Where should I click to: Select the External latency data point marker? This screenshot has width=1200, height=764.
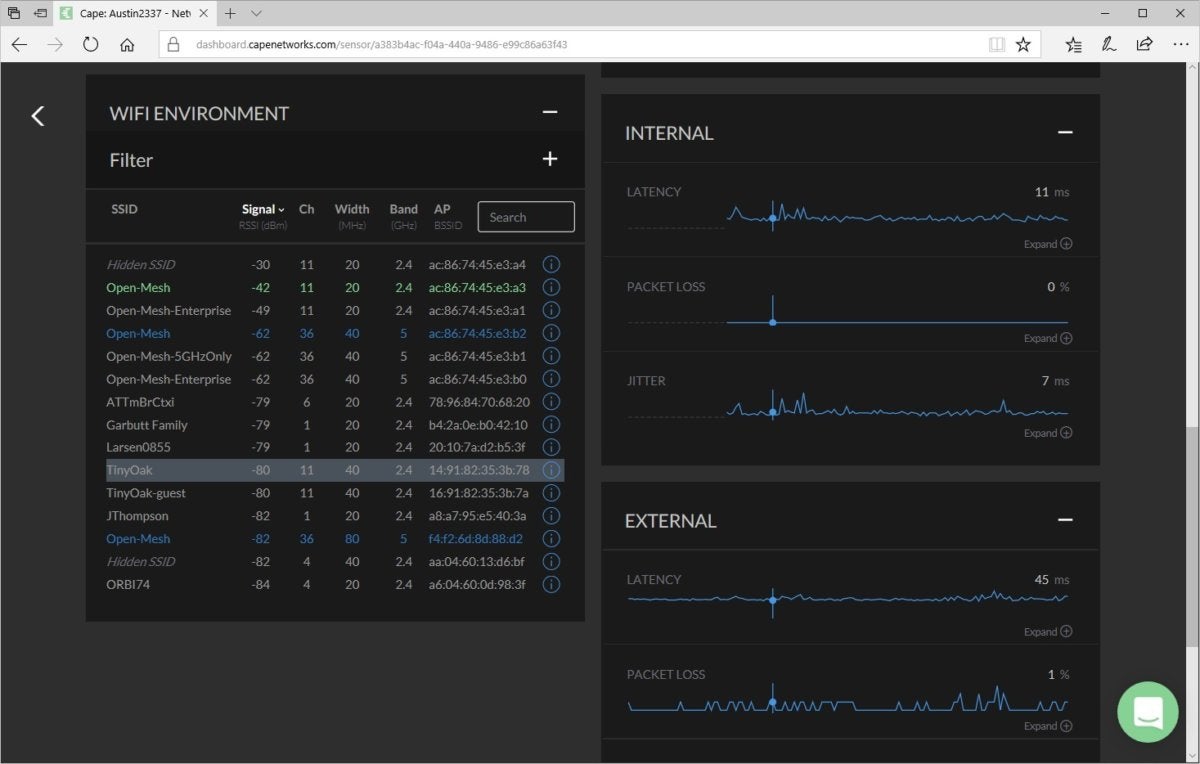coord(772,600)
